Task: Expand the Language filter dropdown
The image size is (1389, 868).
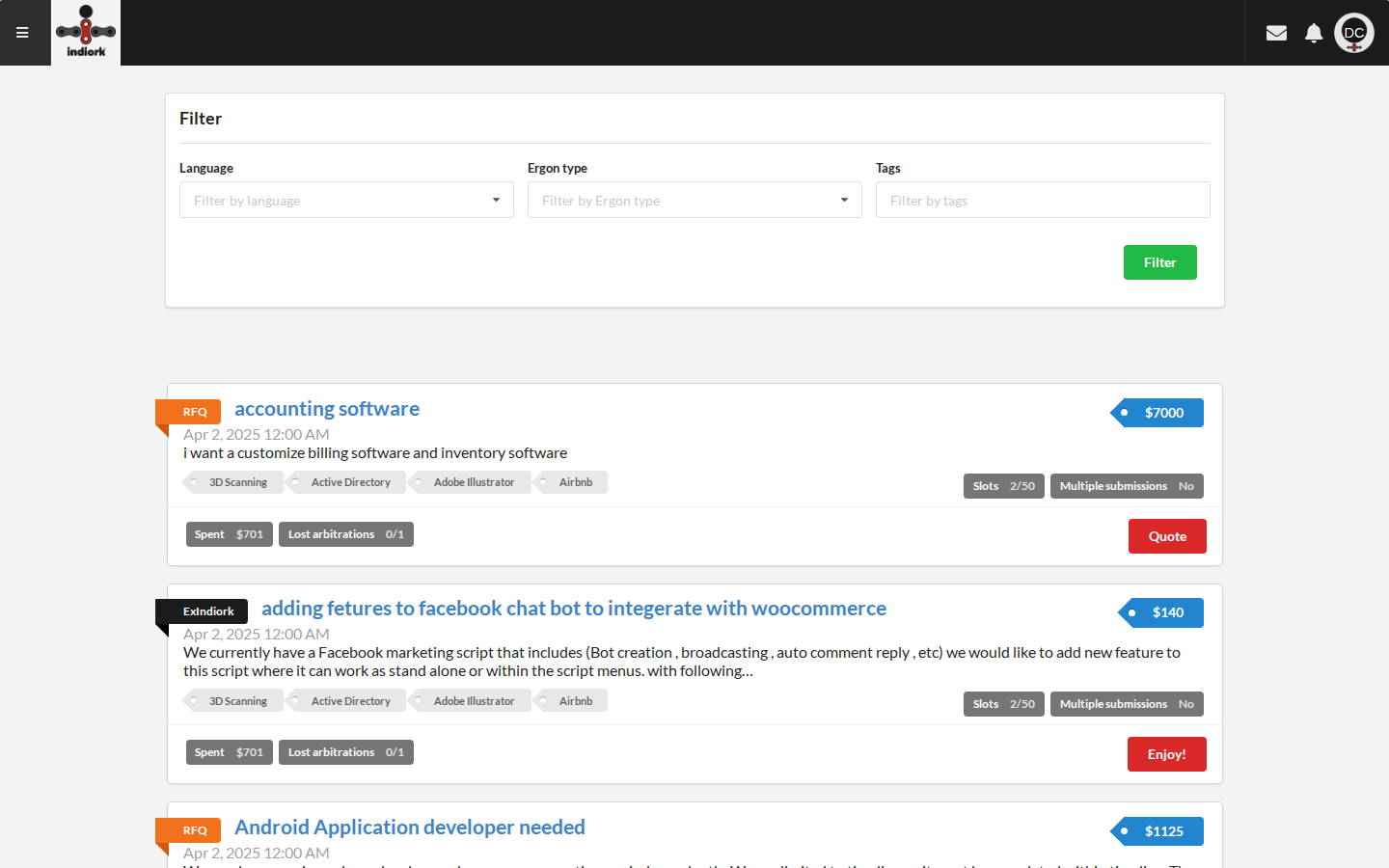Action: [x=346, y=200]
